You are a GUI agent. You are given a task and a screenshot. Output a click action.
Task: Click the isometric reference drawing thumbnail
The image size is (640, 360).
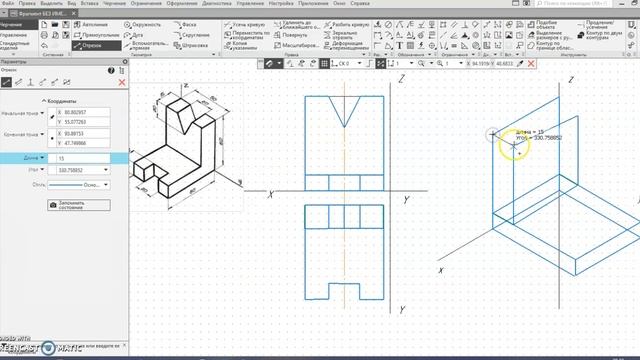click(x=186, y=146)
